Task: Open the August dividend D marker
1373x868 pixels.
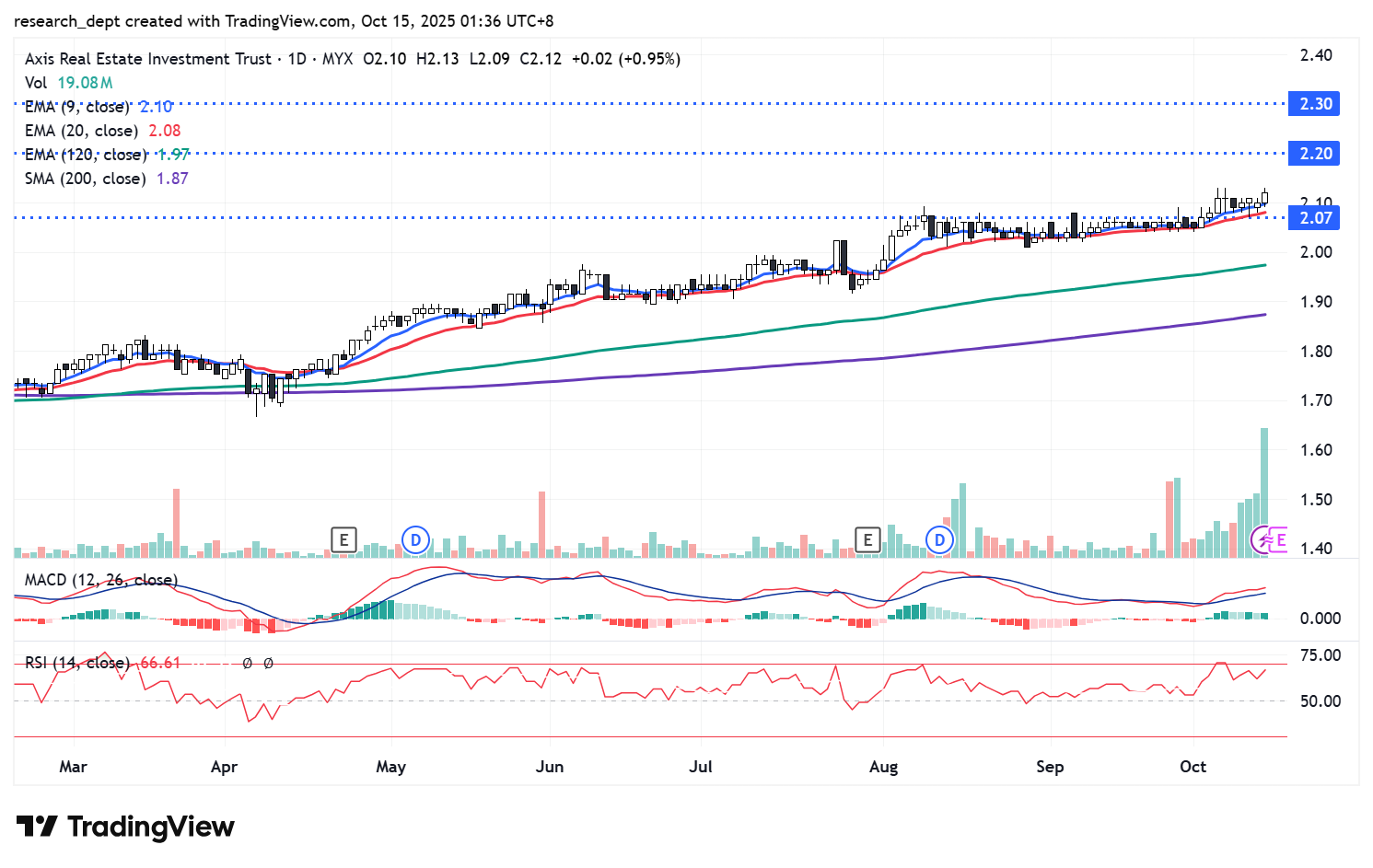Action: (x=939, y=539)
